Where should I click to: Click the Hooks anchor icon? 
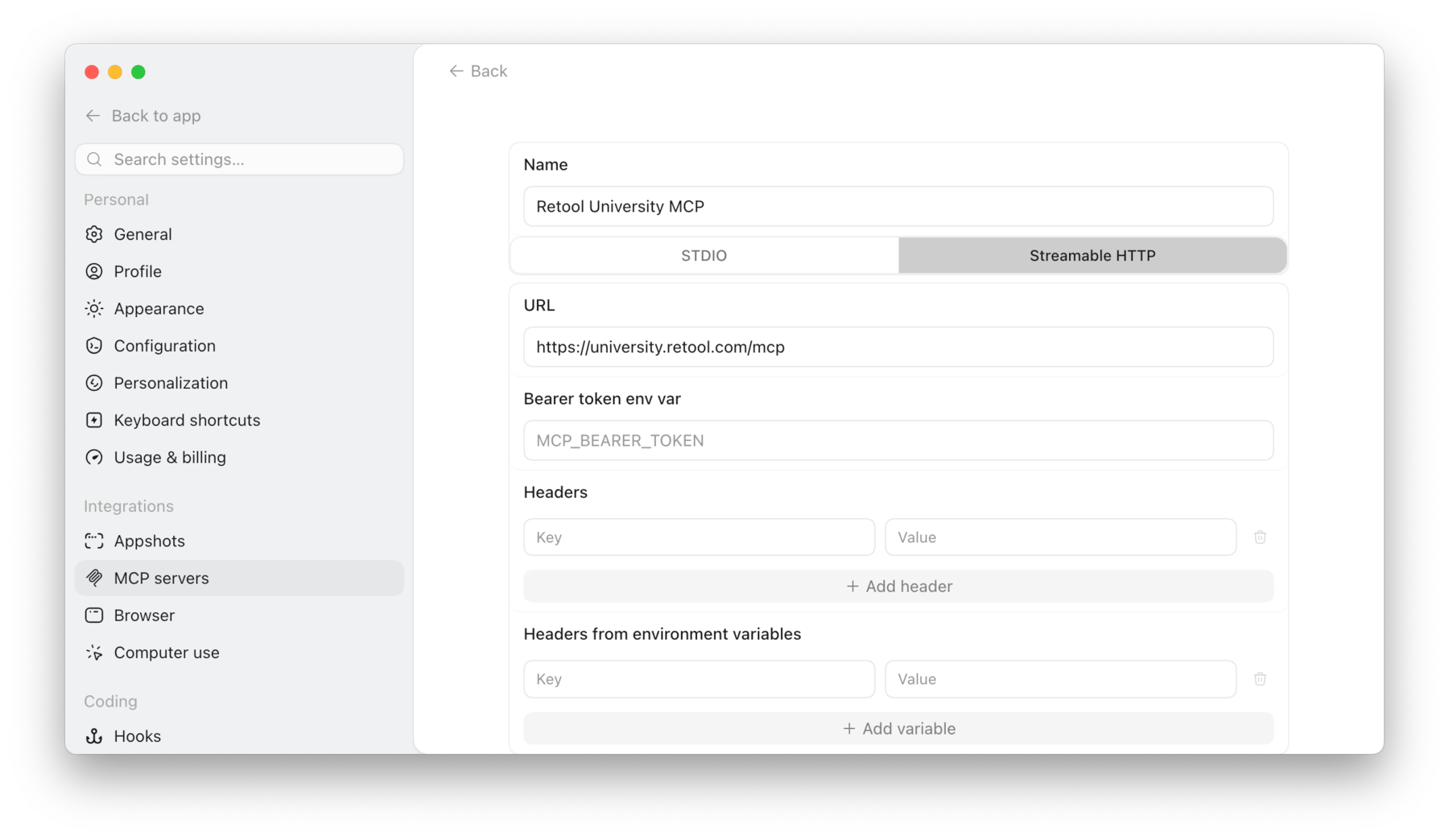click(94, 736)
